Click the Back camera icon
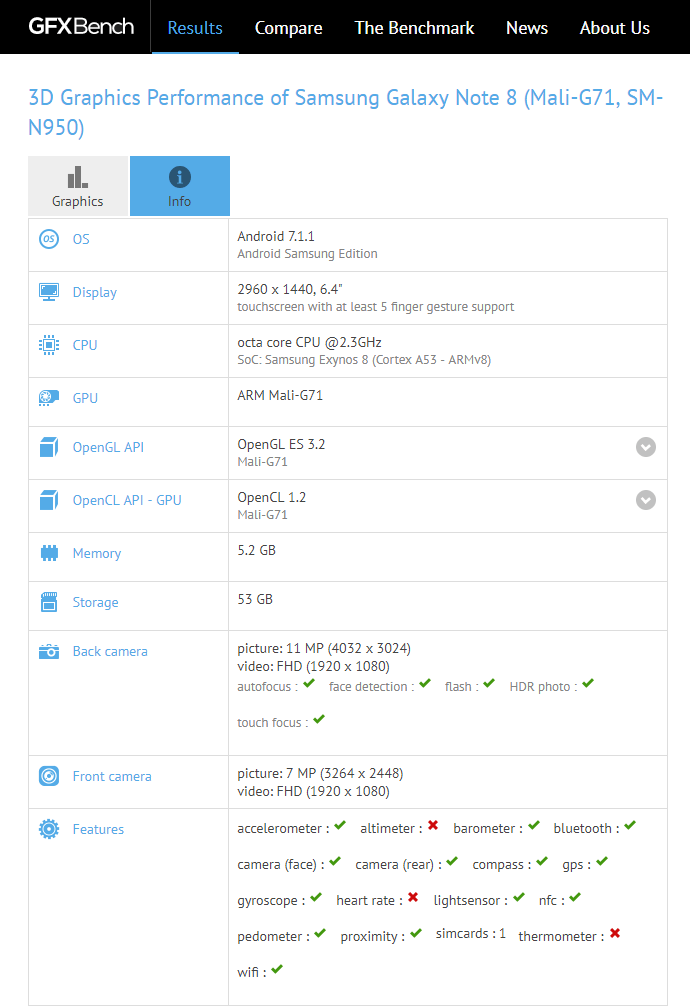690x1008 pixels. (49, 651)
